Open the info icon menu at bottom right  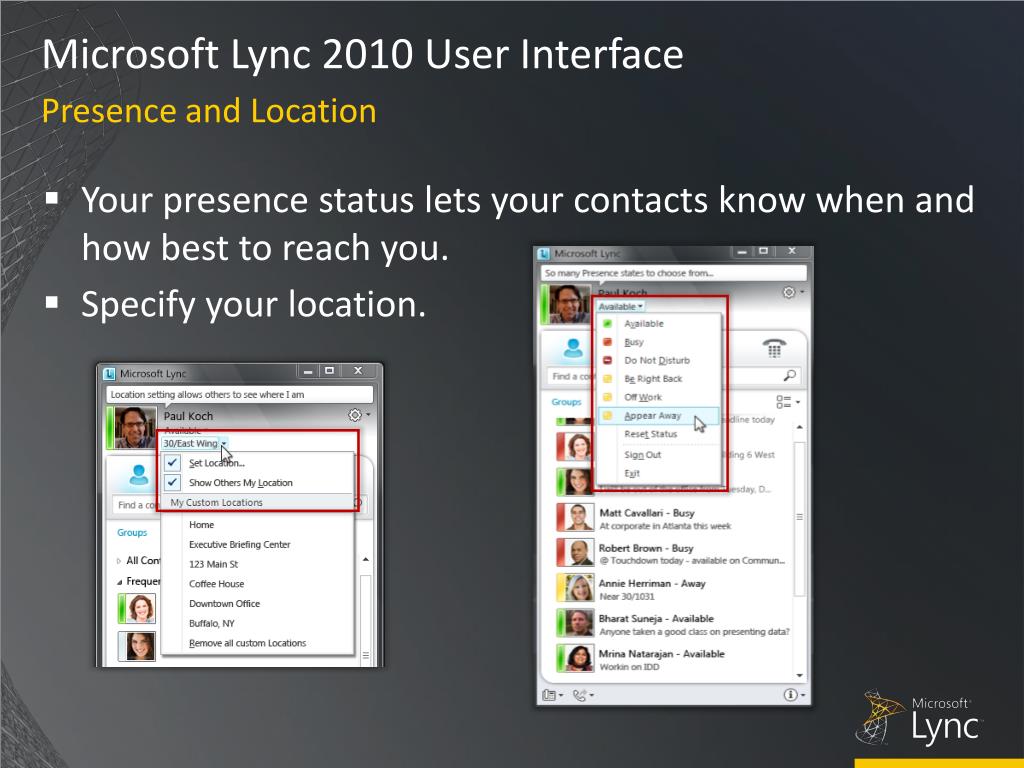(794, 695)
